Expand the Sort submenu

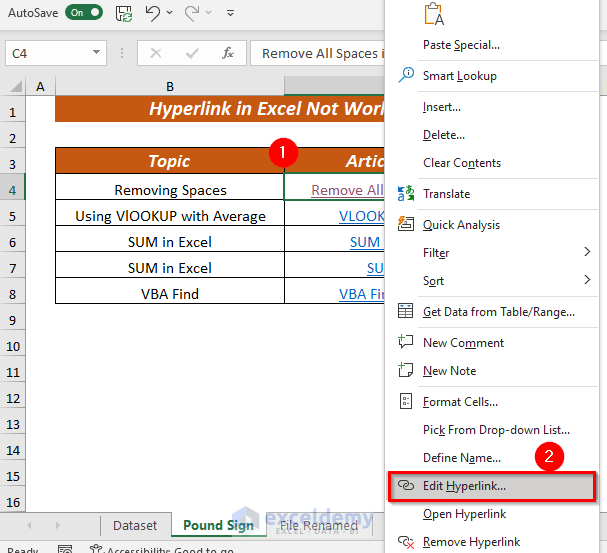tap(587, 281)
